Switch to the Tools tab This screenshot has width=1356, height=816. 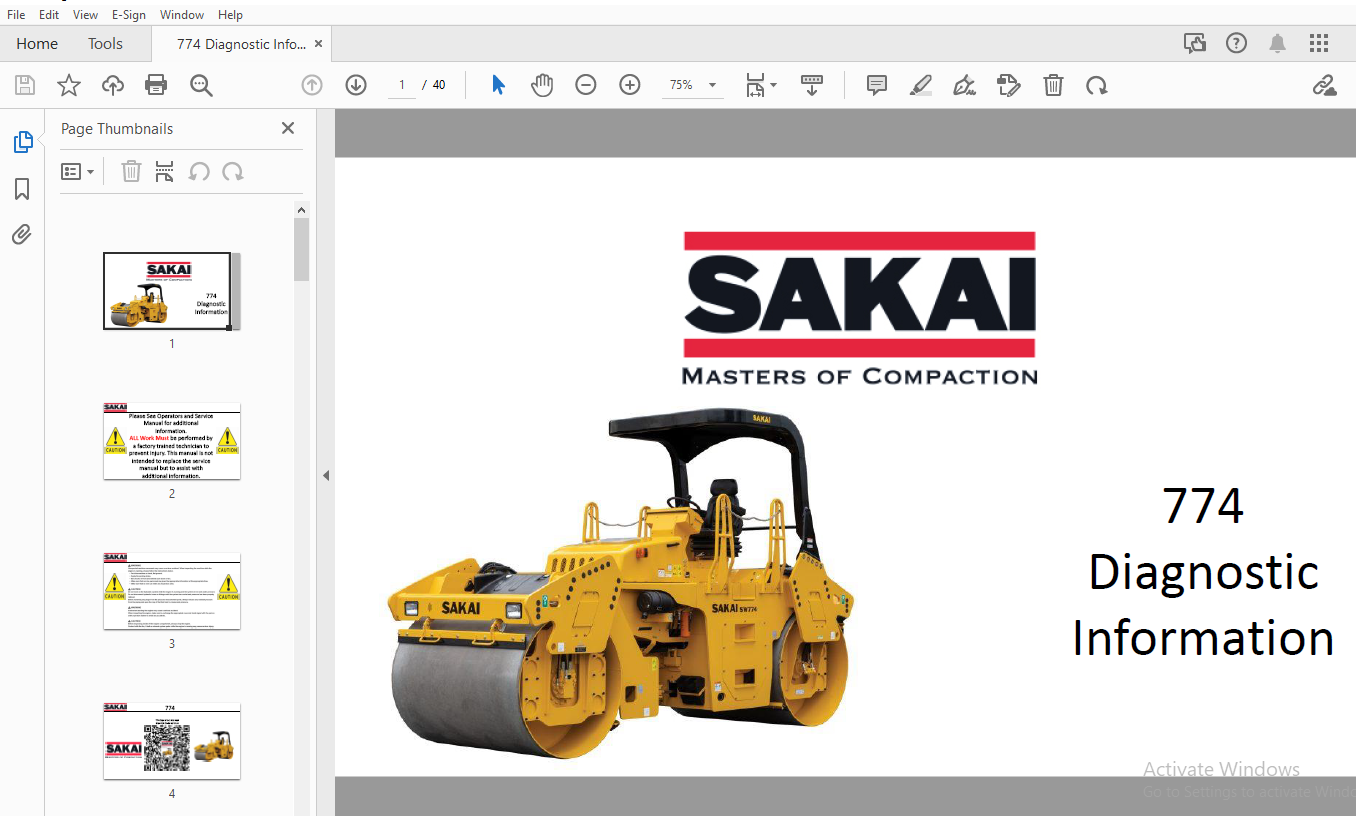coord(105,44)
